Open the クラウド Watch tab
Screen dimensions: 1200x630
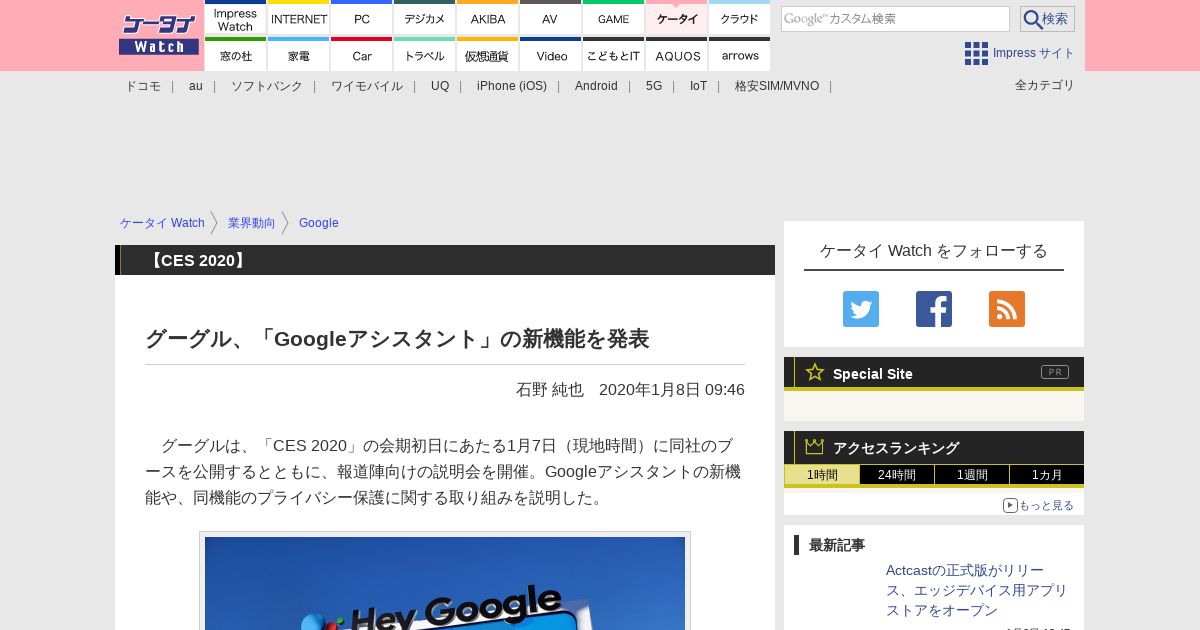click(x=740, y=18)
